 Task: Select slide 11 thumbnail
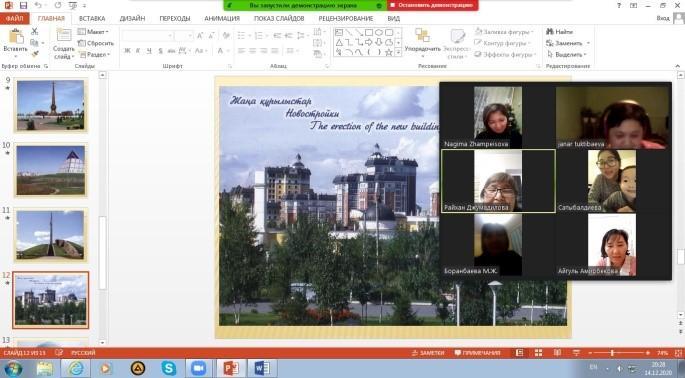(x=50, y=235)
